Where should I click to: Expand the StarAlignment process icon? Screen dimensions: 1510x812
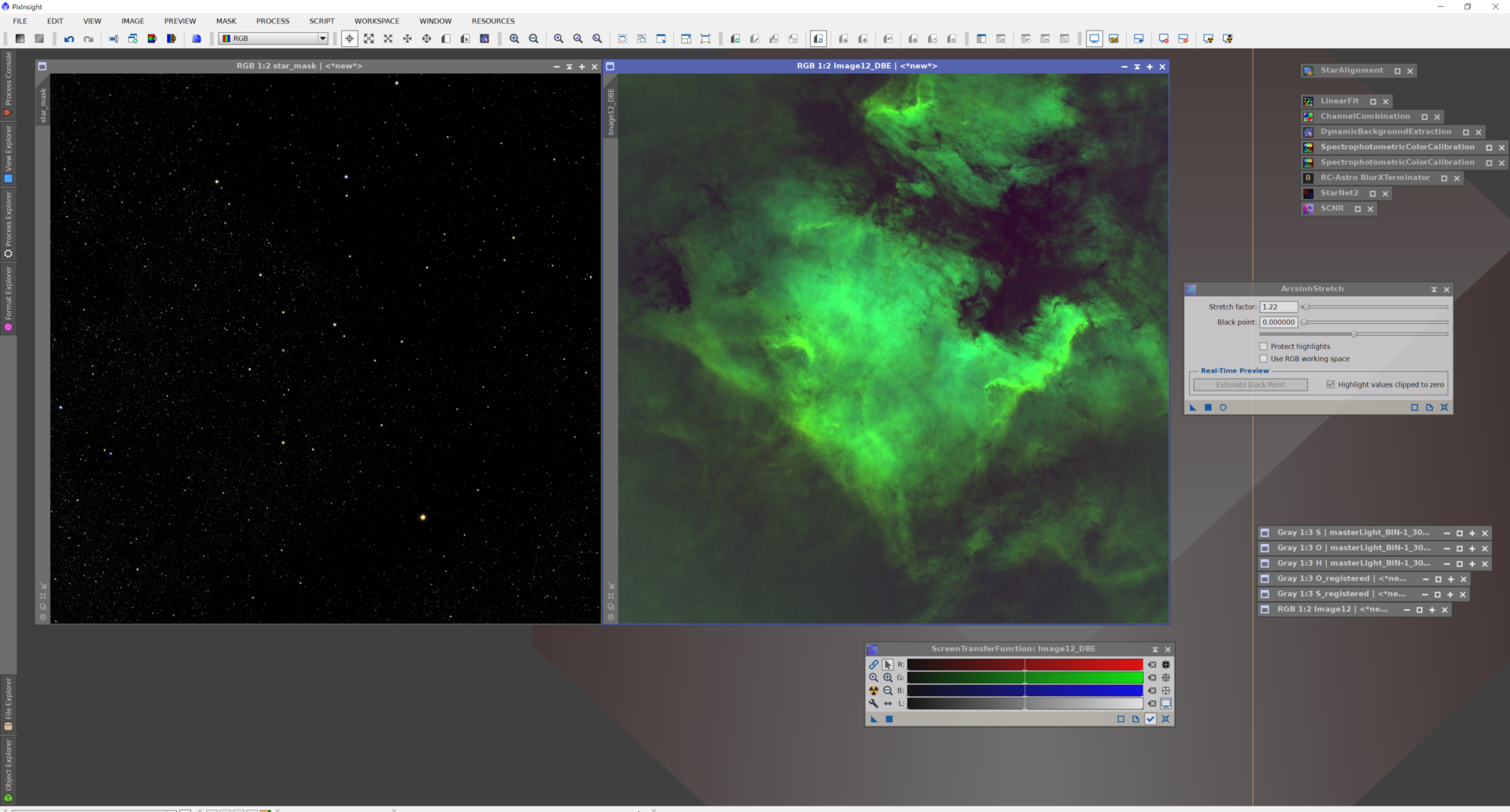(1398, 71)
